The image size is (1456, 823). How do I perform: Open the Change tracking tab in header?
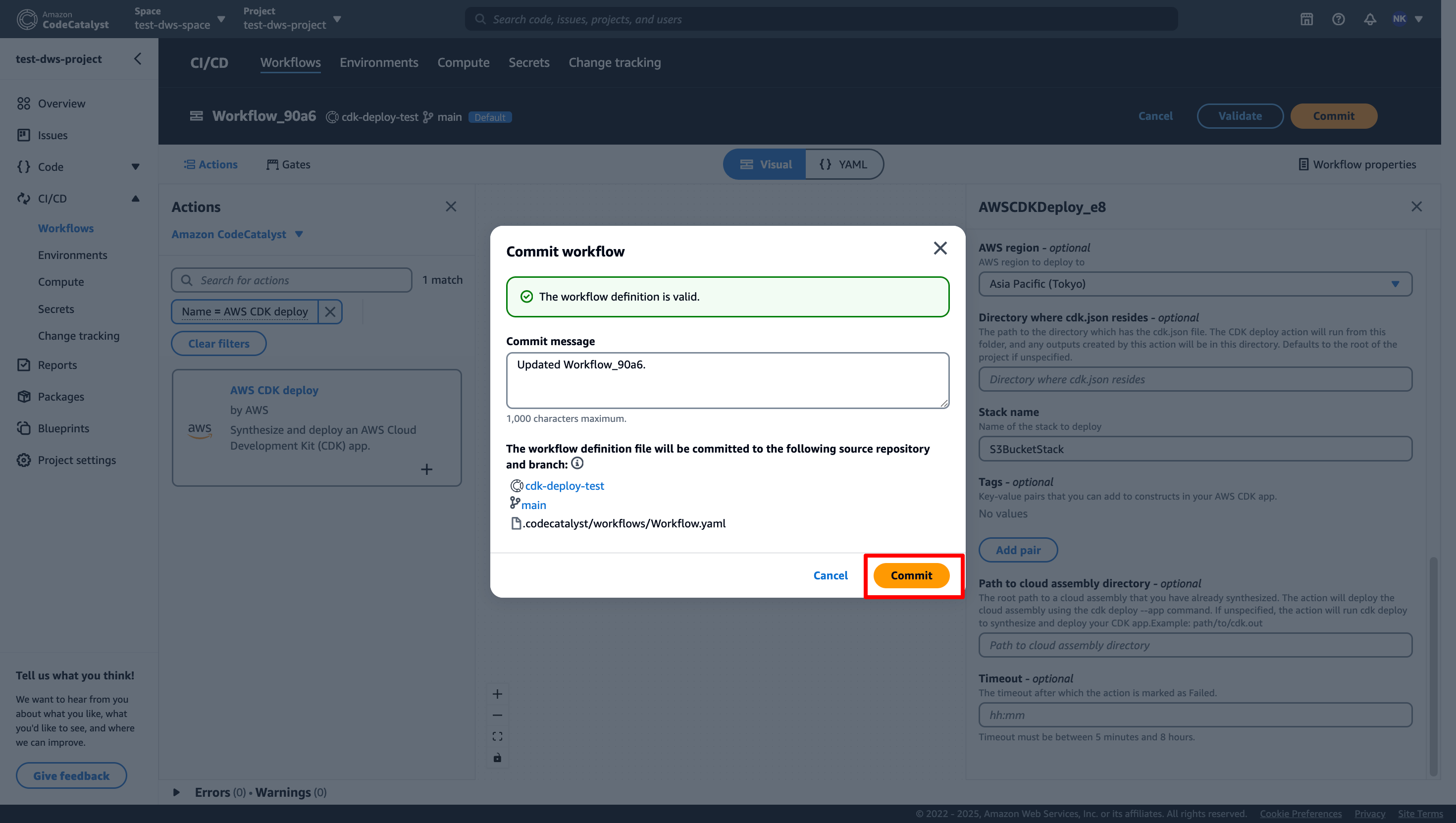(615, 63)
